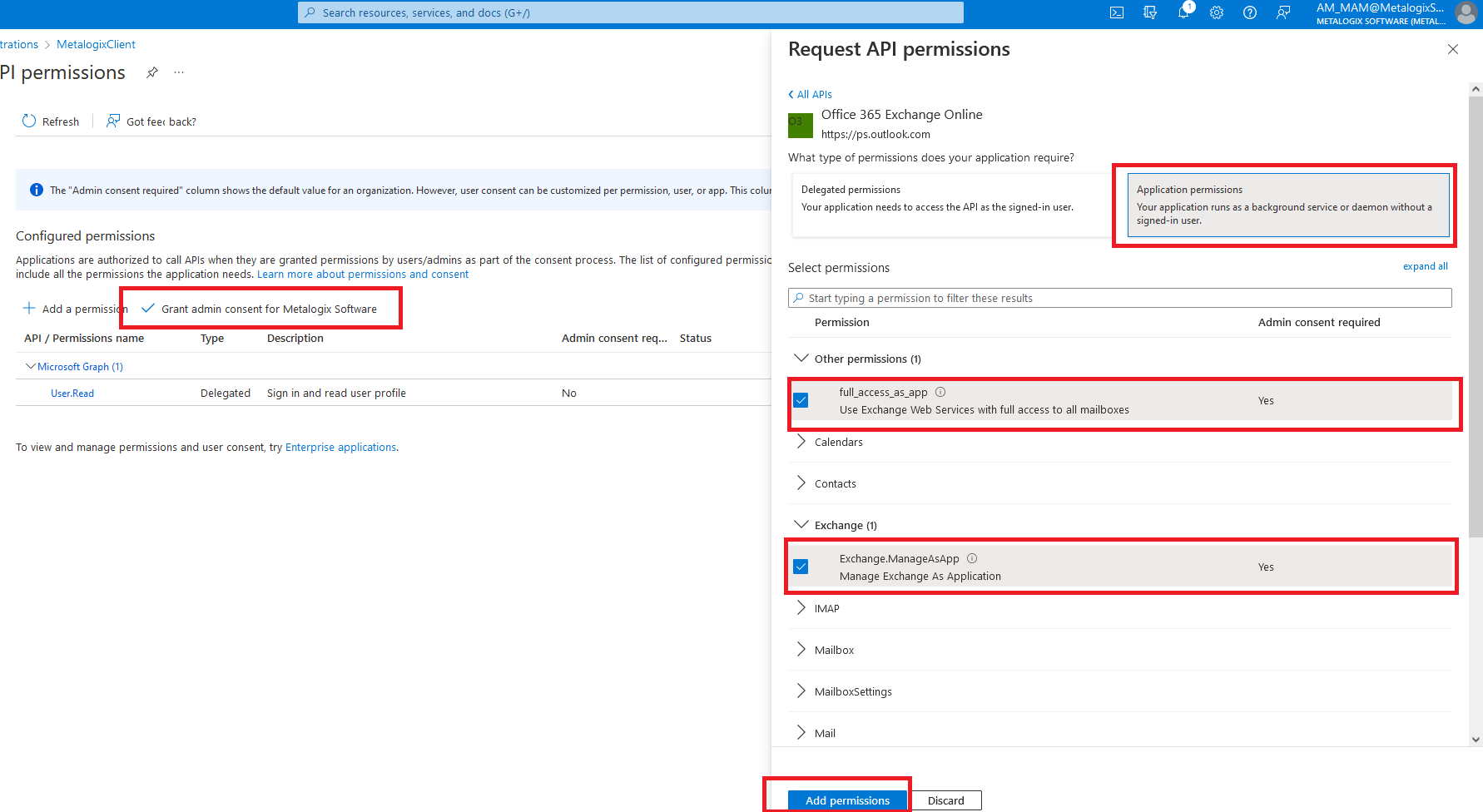Image resolution: width=1483 pixels, height=812 pixels.
Task: Open Learn more about permissions and consent
Action: coord(363,274)
